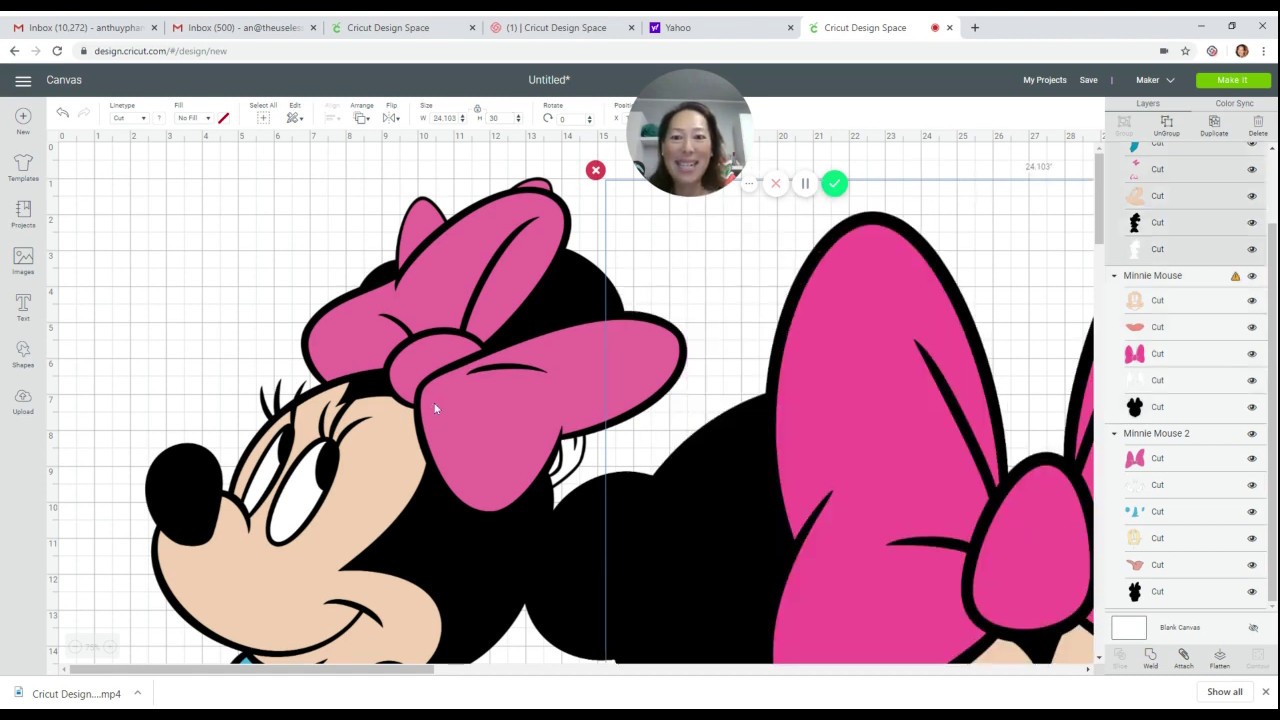This screenshot has height=720, width=1280.
Task: Click the rotate value stepper
Action: tap(589, 118)
